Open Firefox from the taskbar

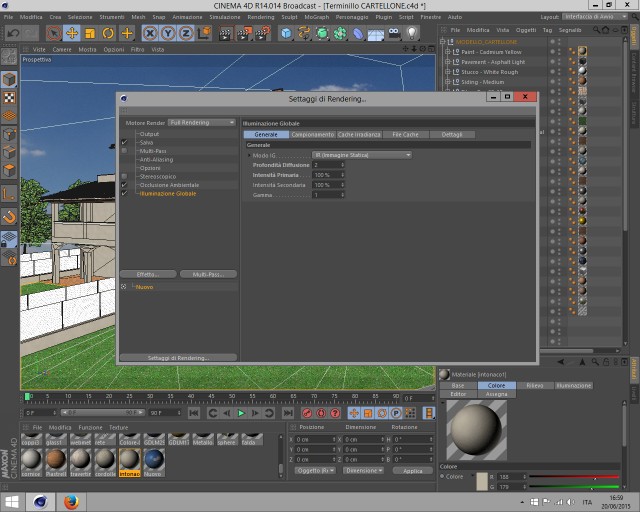pos(71,502)
